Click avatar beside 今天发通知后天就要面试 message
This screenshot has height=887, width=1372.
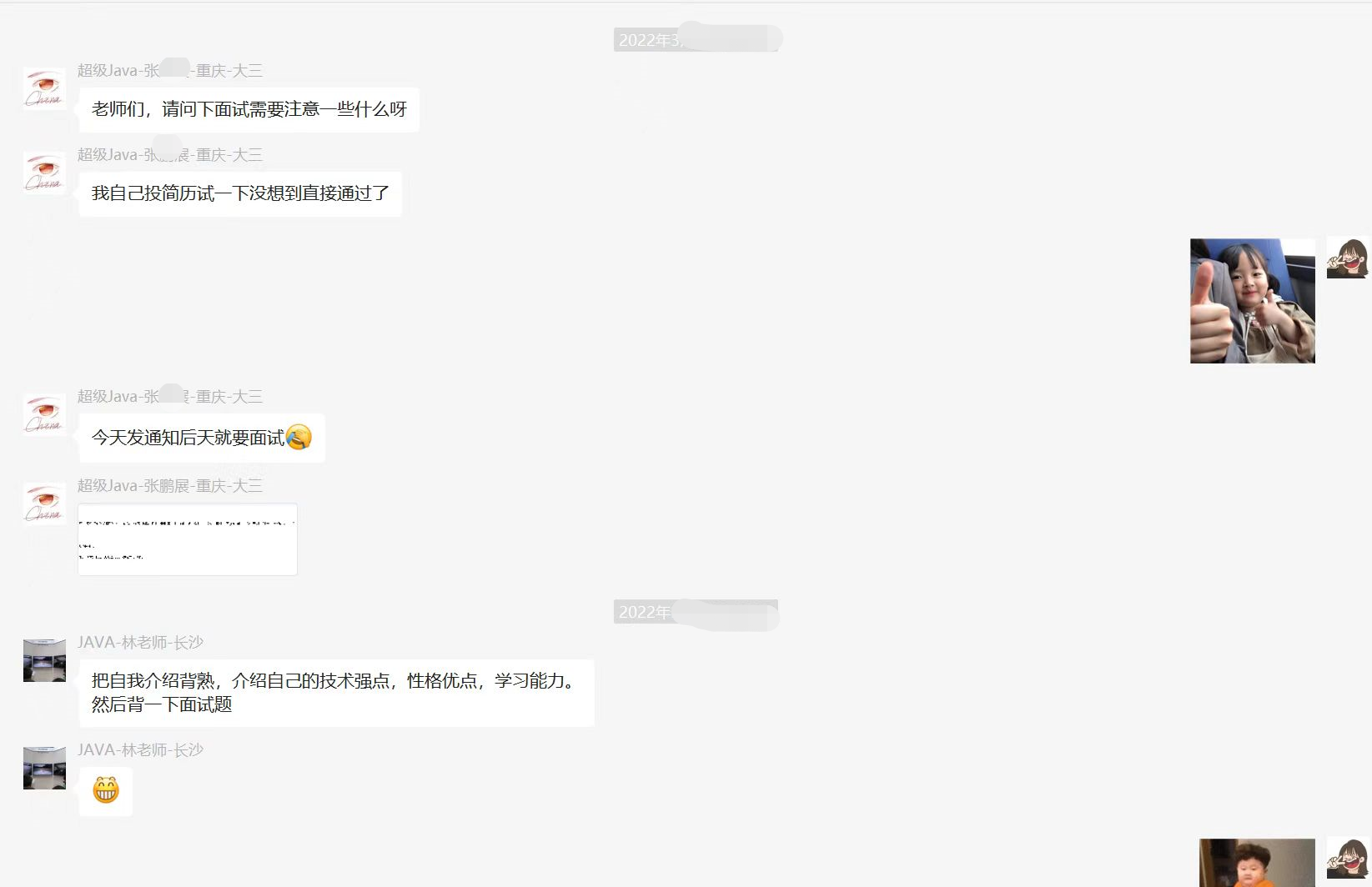44,414
